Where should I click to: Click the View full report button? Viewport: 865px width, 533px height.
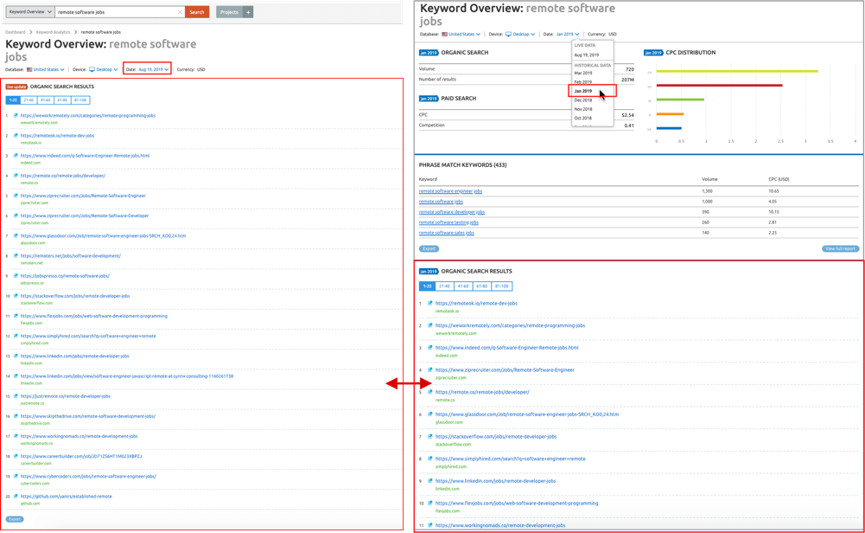[x=839, y=248]
